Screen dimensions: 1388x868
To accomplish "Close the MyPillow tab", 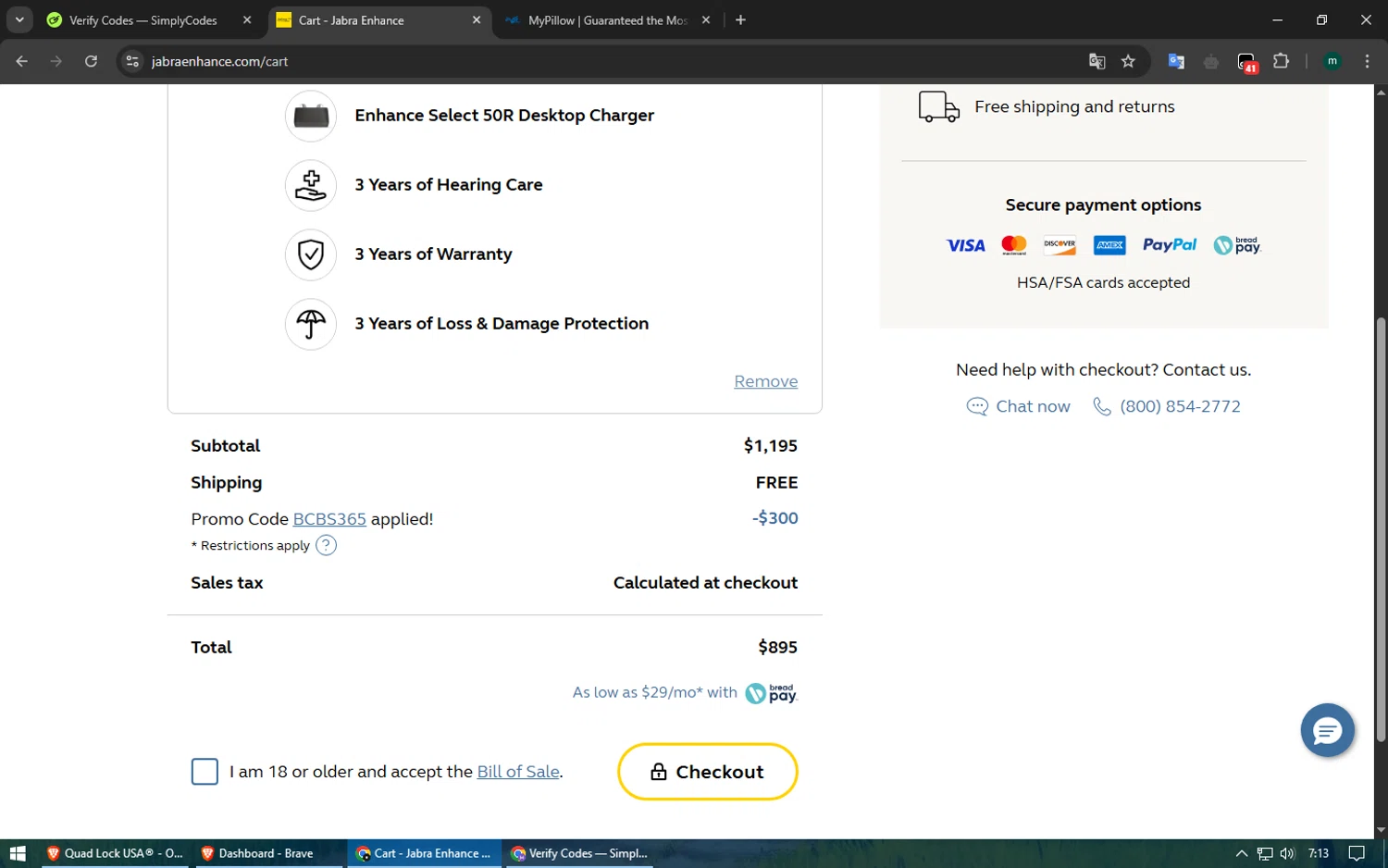I will tap(706, 20).
